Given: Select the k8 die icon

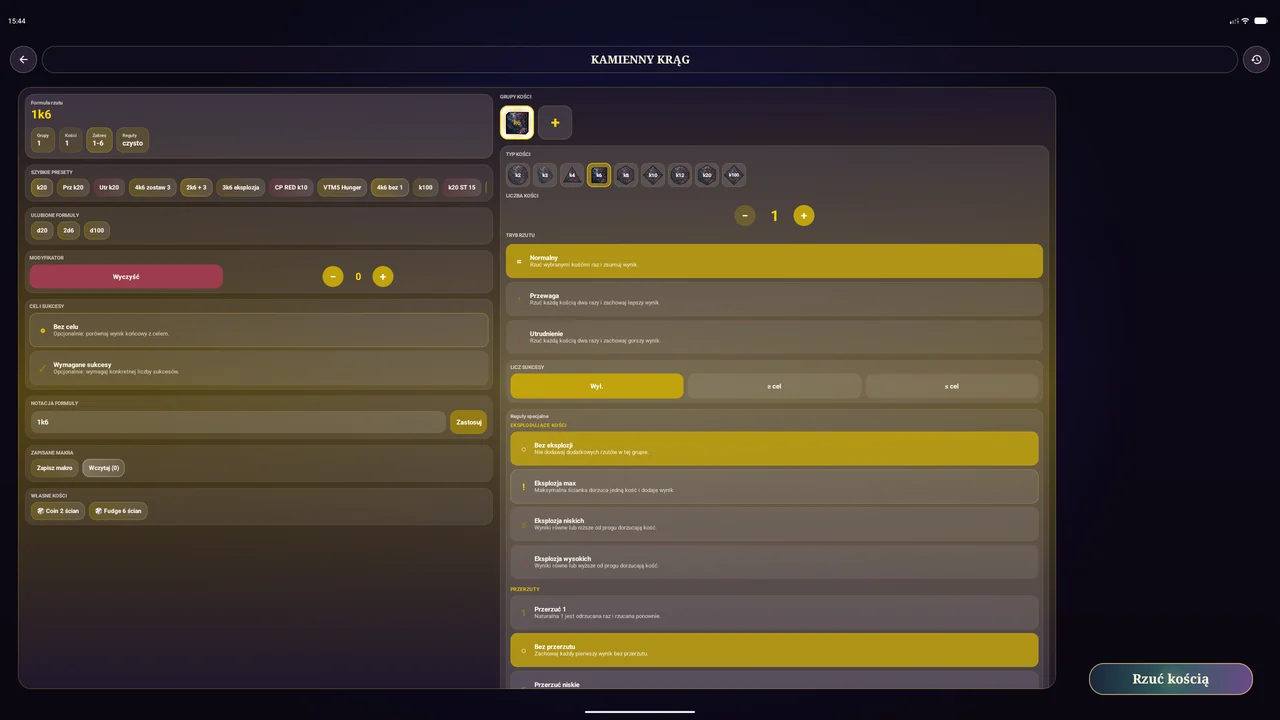Looking at the screenshot, I should (626, 175).
